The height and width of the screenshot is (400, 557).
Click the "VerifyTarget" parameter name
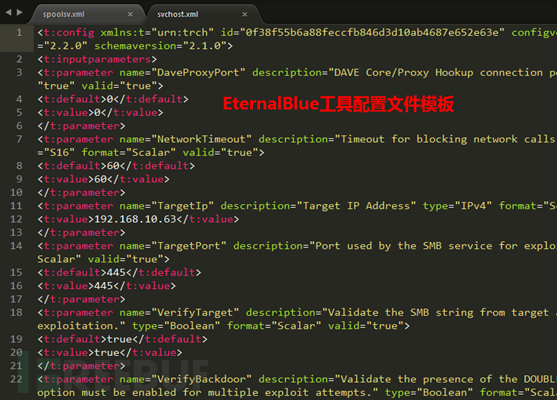click(x=195, y=313)
